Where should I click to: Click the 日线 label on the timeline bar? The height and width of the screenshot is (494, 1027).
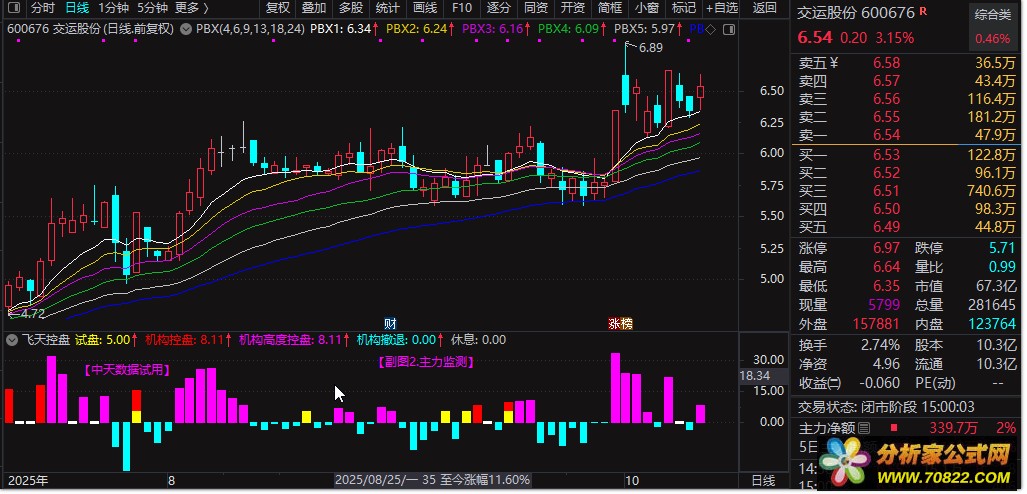tap(762, 481)
